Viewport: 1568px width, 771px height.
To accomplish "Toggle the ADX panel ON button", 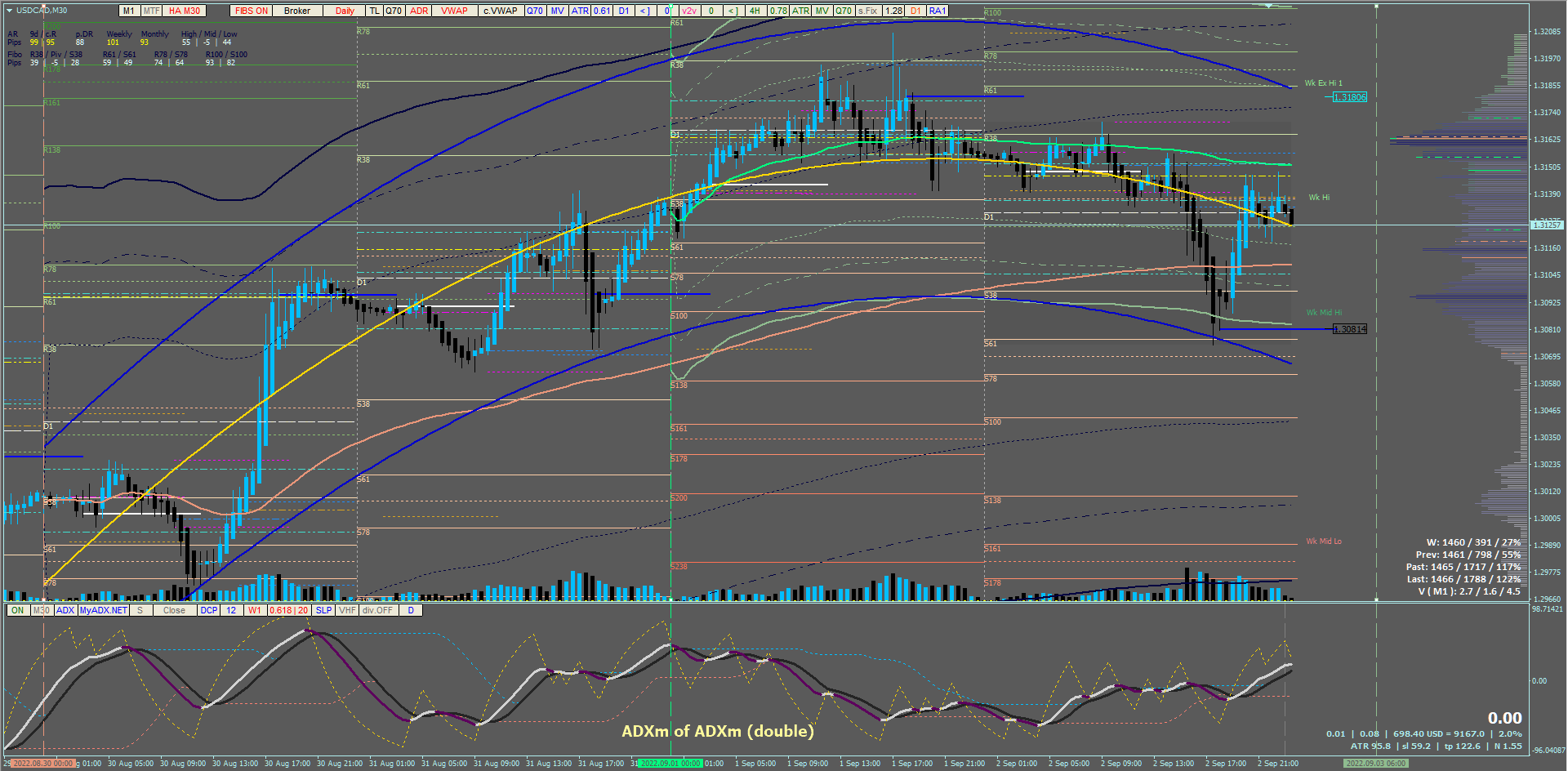I will 18,610.
